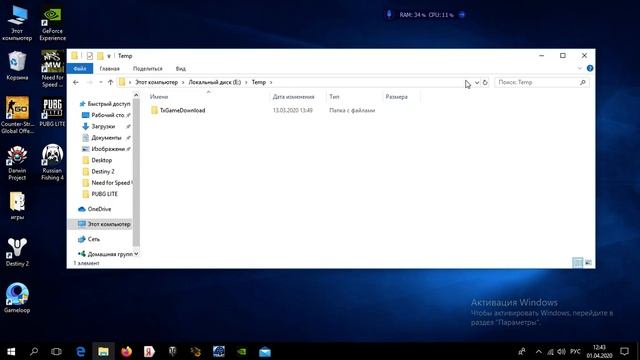Open quick access toolbar customize arrow
The width and height of the screenshot is (640, 360).
pyautogui.click(x=109, y=56)
